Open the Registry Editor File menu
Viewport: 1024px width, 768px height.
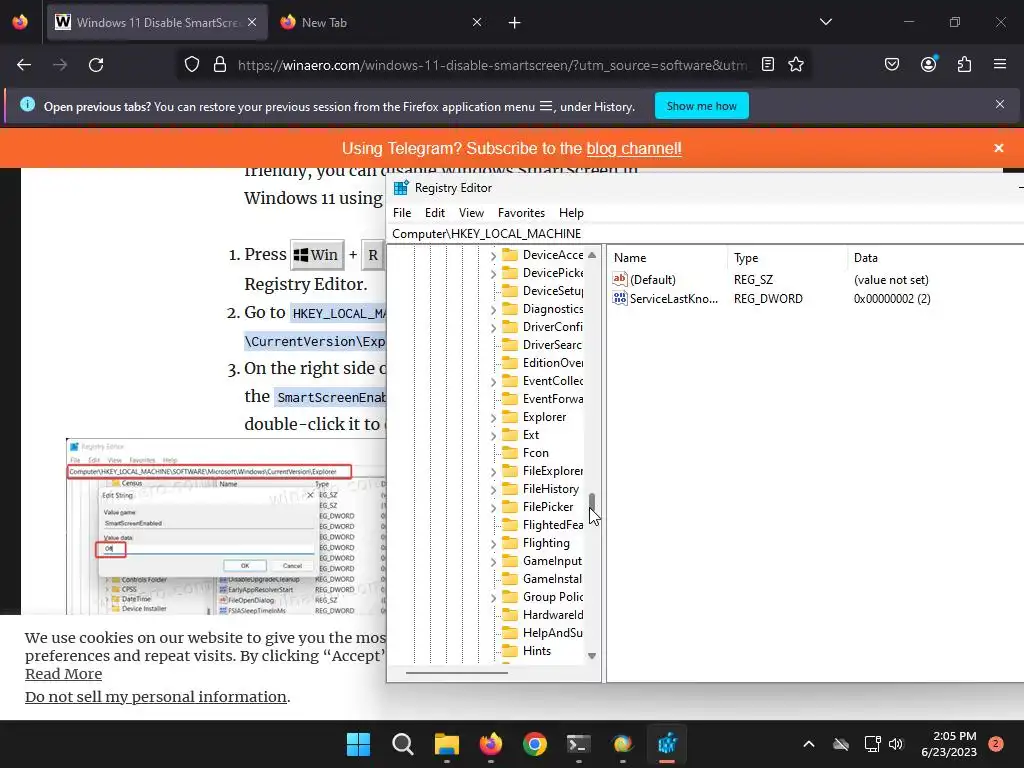tap(402, 213)
